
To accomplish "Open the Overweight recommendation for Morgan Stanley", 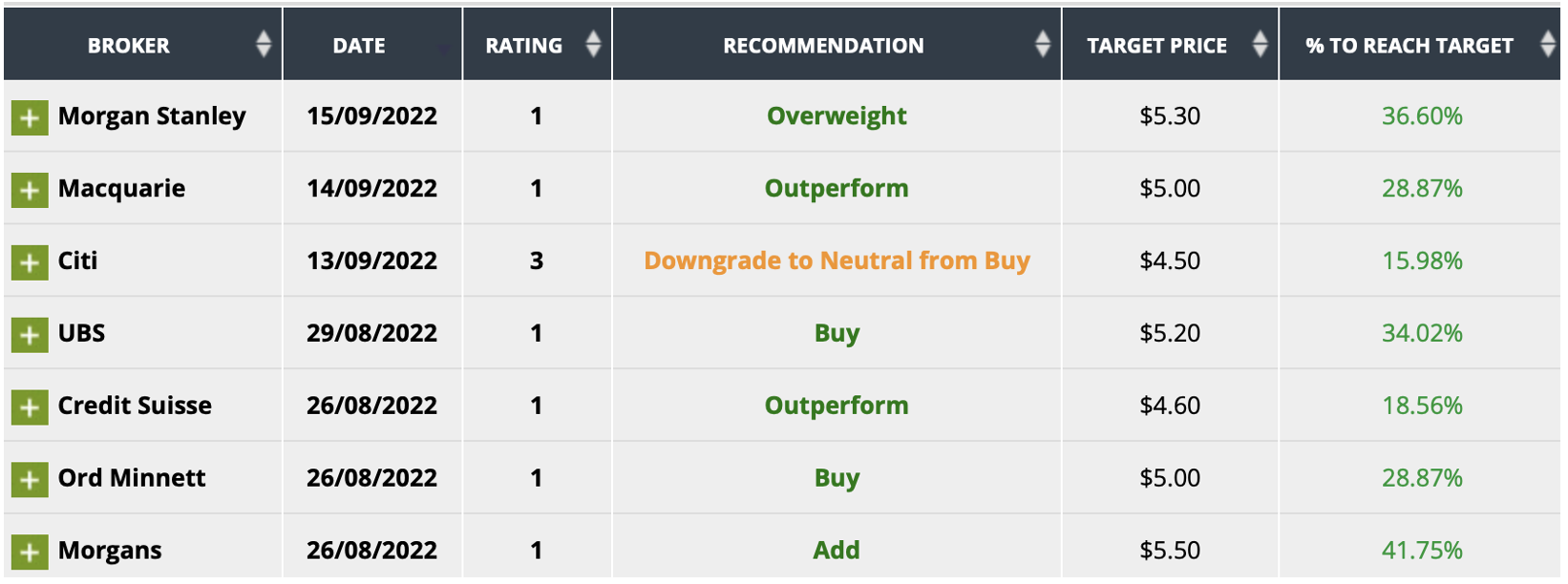I will pyautogui.click(x=837, y=116).
